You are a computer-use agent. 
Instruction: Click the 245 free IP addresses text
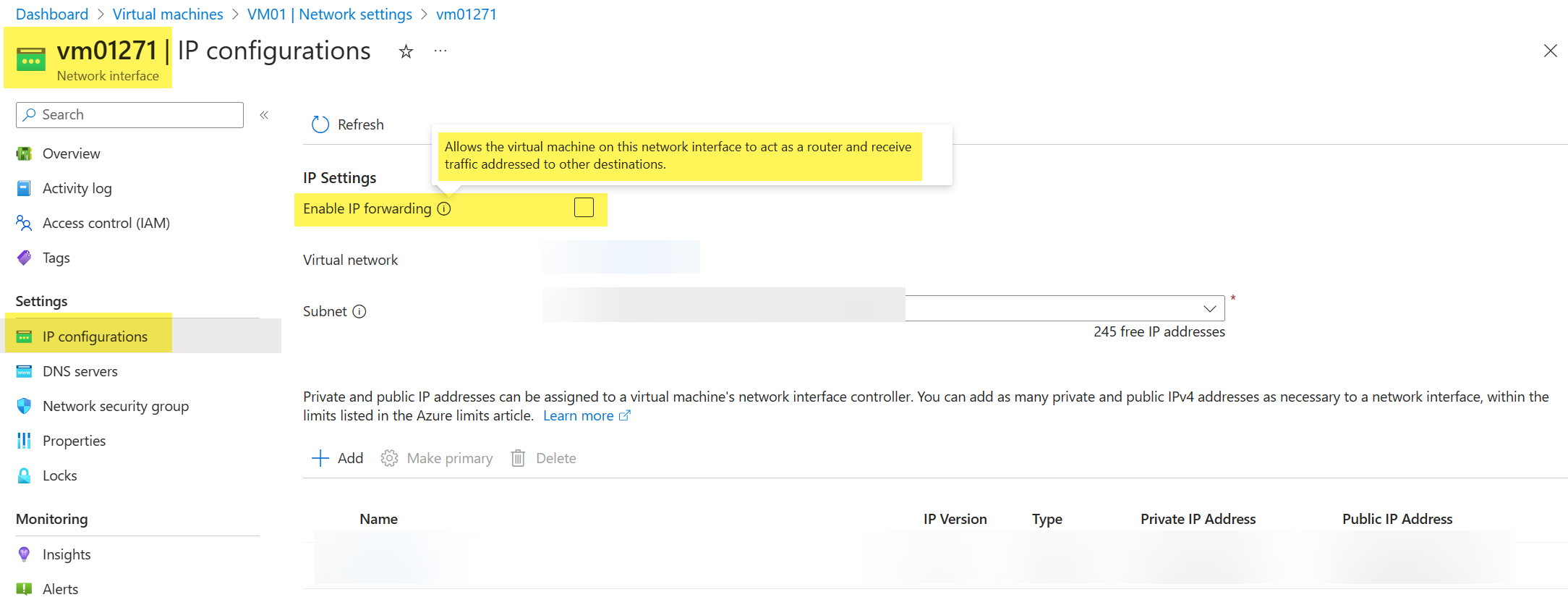[x=1159, y=331]
